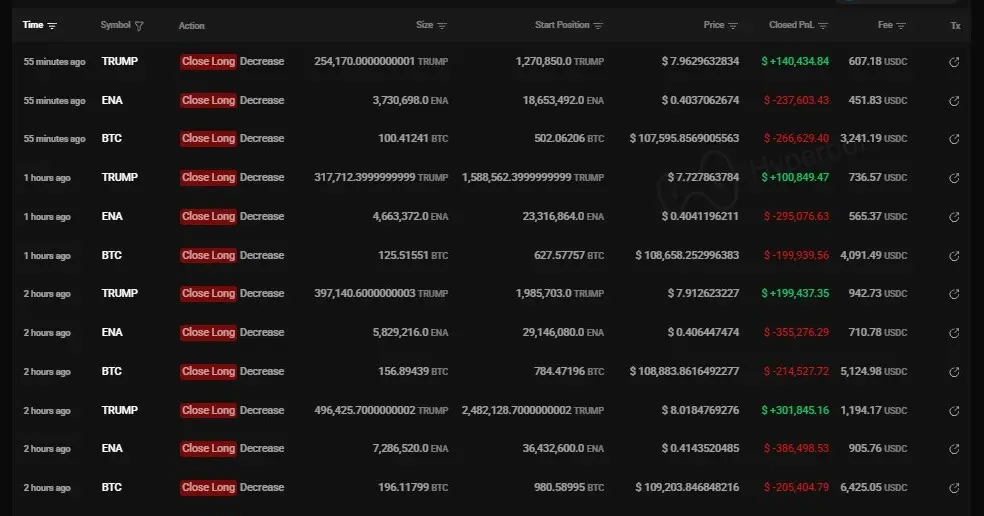Click Close Long badge on $107,595.8569005563 row
This screenshot has height=516, width=984.
[208, 139]
